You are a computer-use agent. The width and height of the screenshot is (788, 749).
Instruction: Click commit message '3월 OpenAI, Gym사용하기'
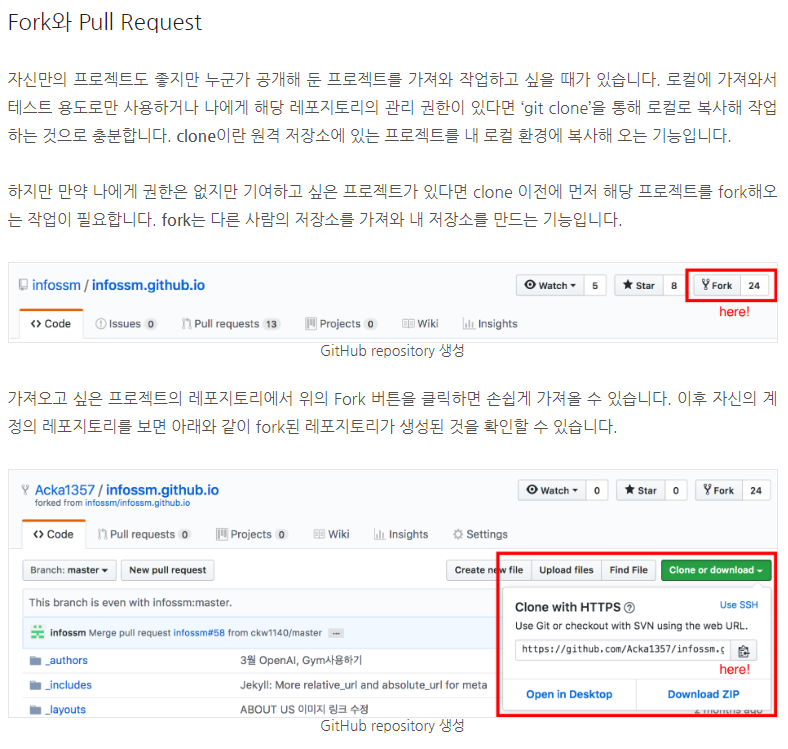coord(301,660)
